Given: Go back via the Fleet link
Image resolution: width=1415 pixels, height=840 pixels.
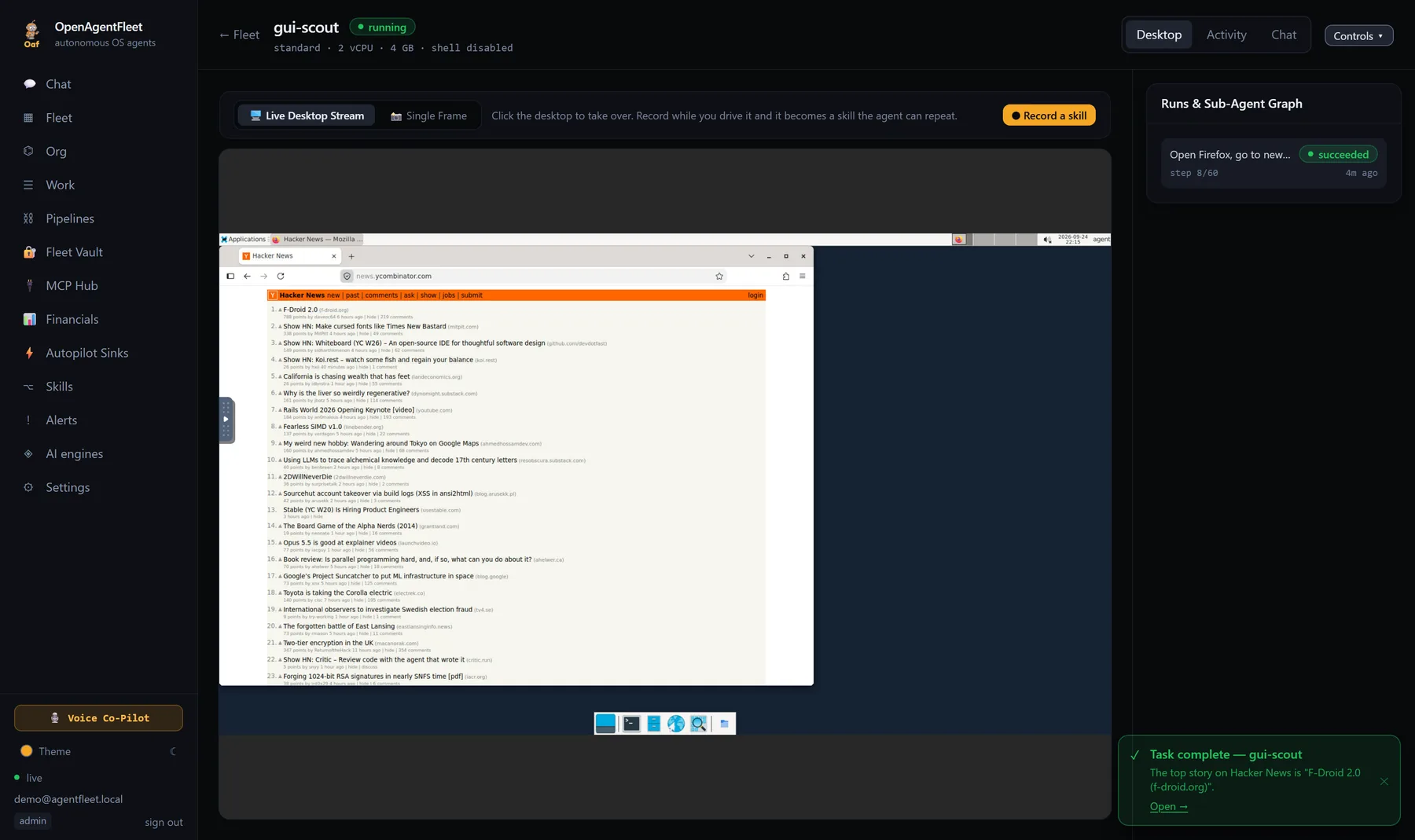Looking at the screenshot, I should [x=239, y=35].
